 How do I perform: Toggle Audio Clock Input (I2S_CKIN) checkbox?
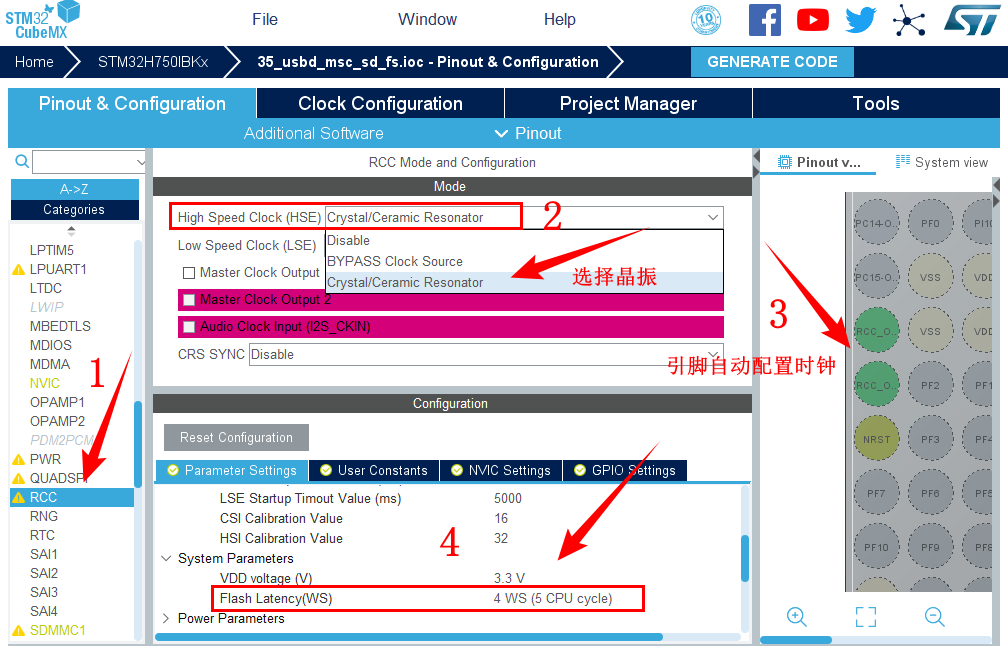point(189,327)
